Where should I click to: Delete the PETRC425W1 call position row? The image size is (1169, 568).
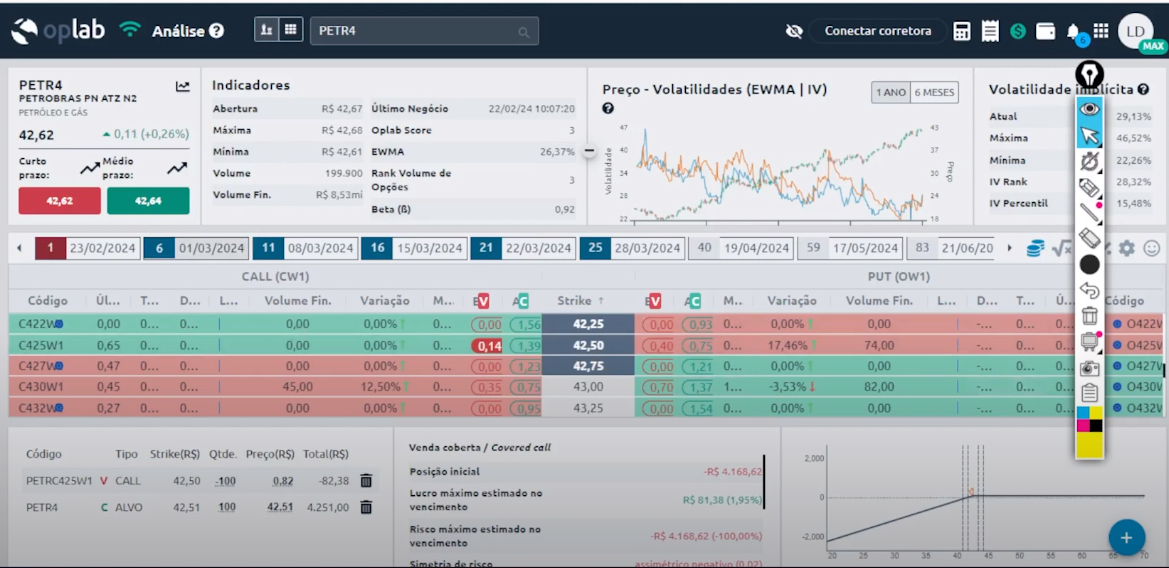pyautogui.click(x=366, y=481)
